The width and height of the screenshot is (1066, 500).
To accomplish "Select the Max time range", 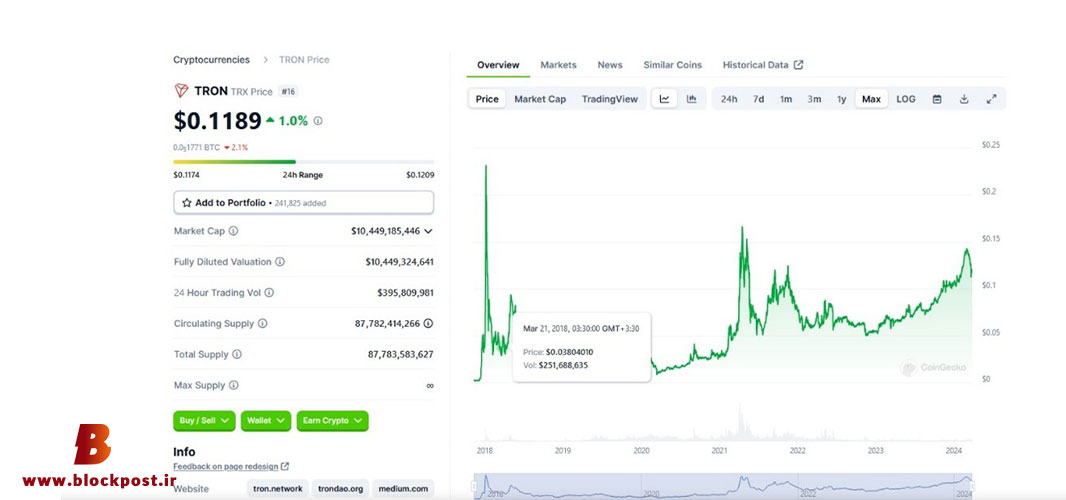I will pos(871,99).
